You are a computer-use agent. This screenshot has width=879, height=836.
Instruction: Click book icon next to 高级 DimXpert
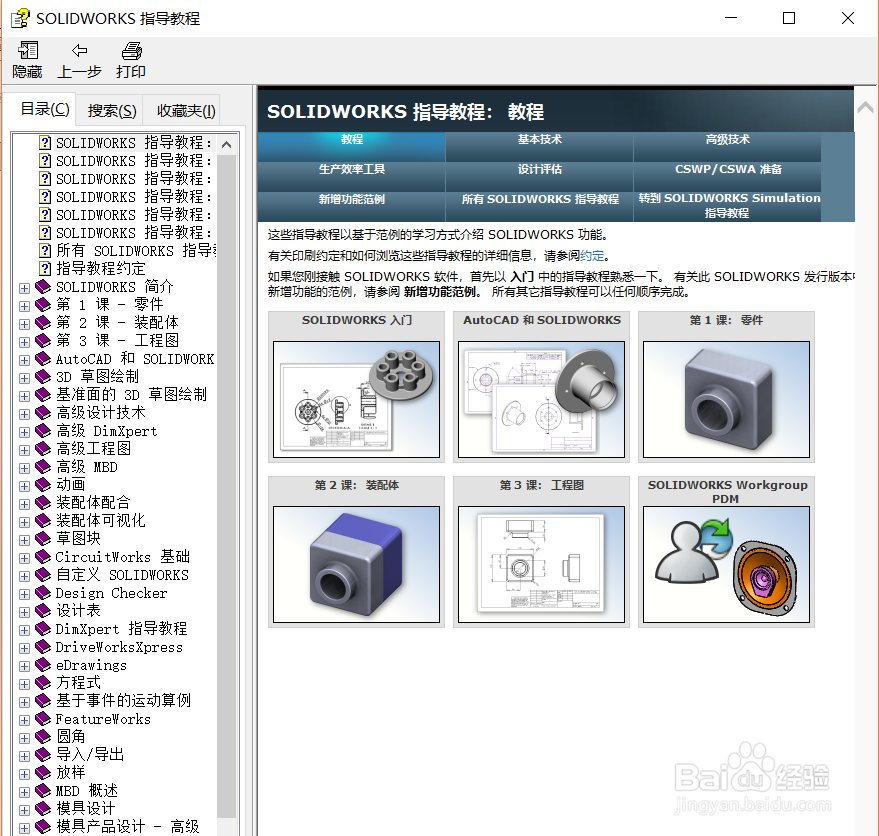(43, 431)
